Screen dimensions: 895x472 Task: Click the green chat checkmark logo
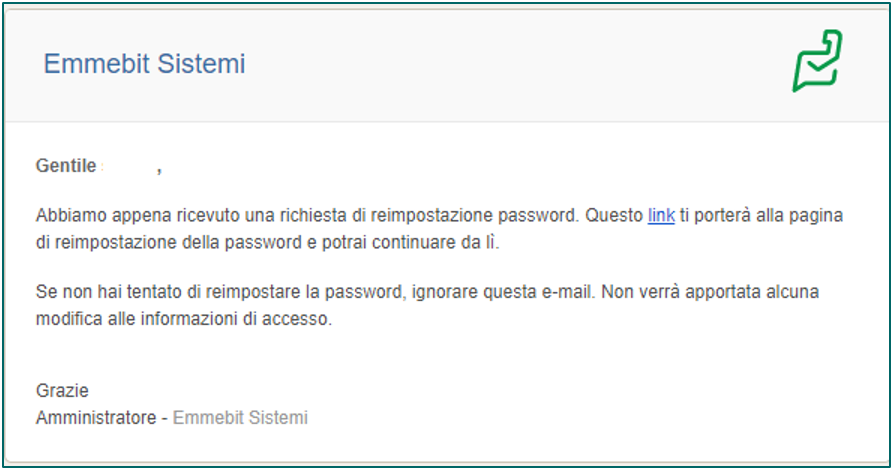pos(817,61)
